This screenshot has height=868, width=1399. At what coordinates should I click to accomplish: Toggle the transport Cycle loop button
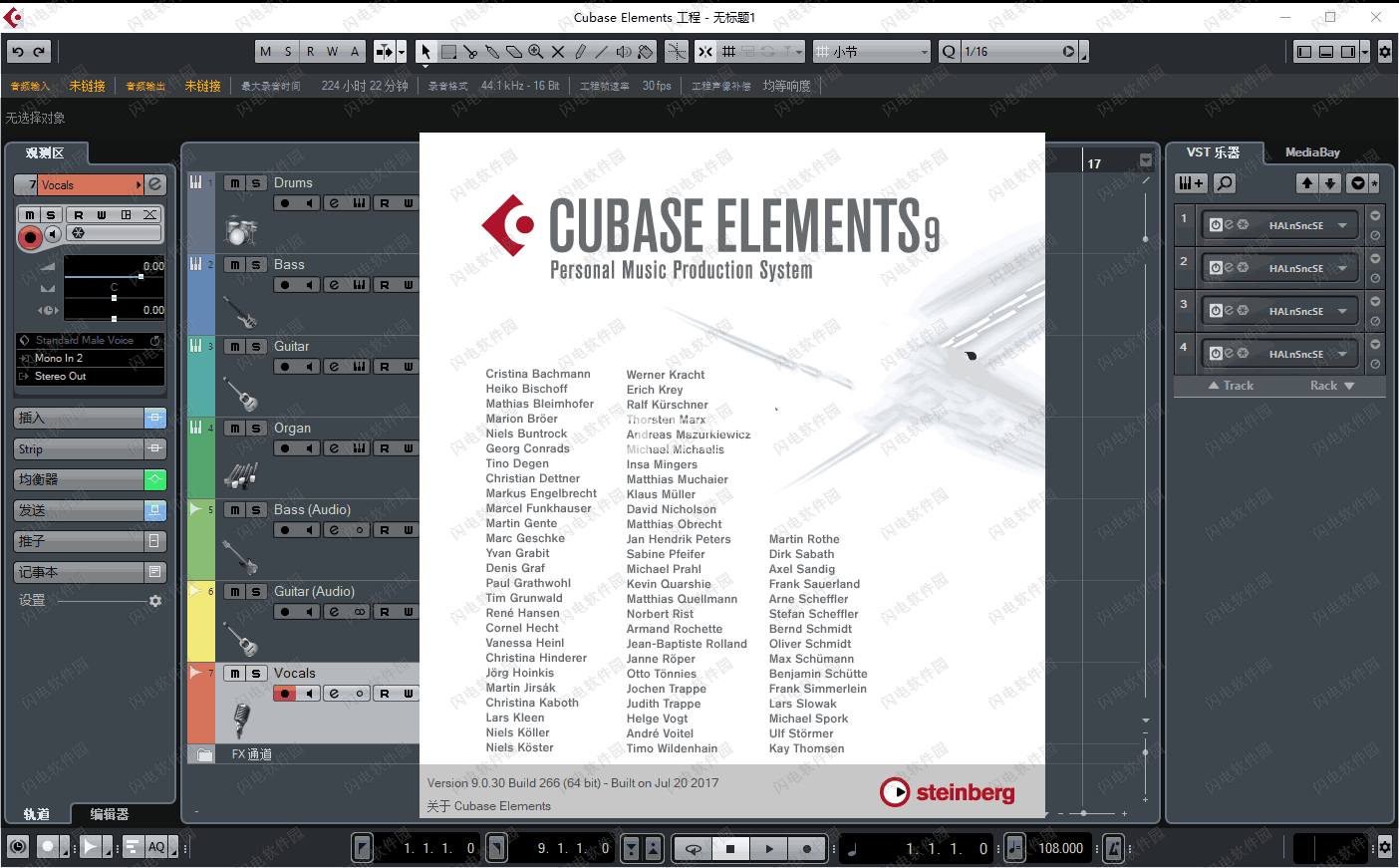coord(694,849)
